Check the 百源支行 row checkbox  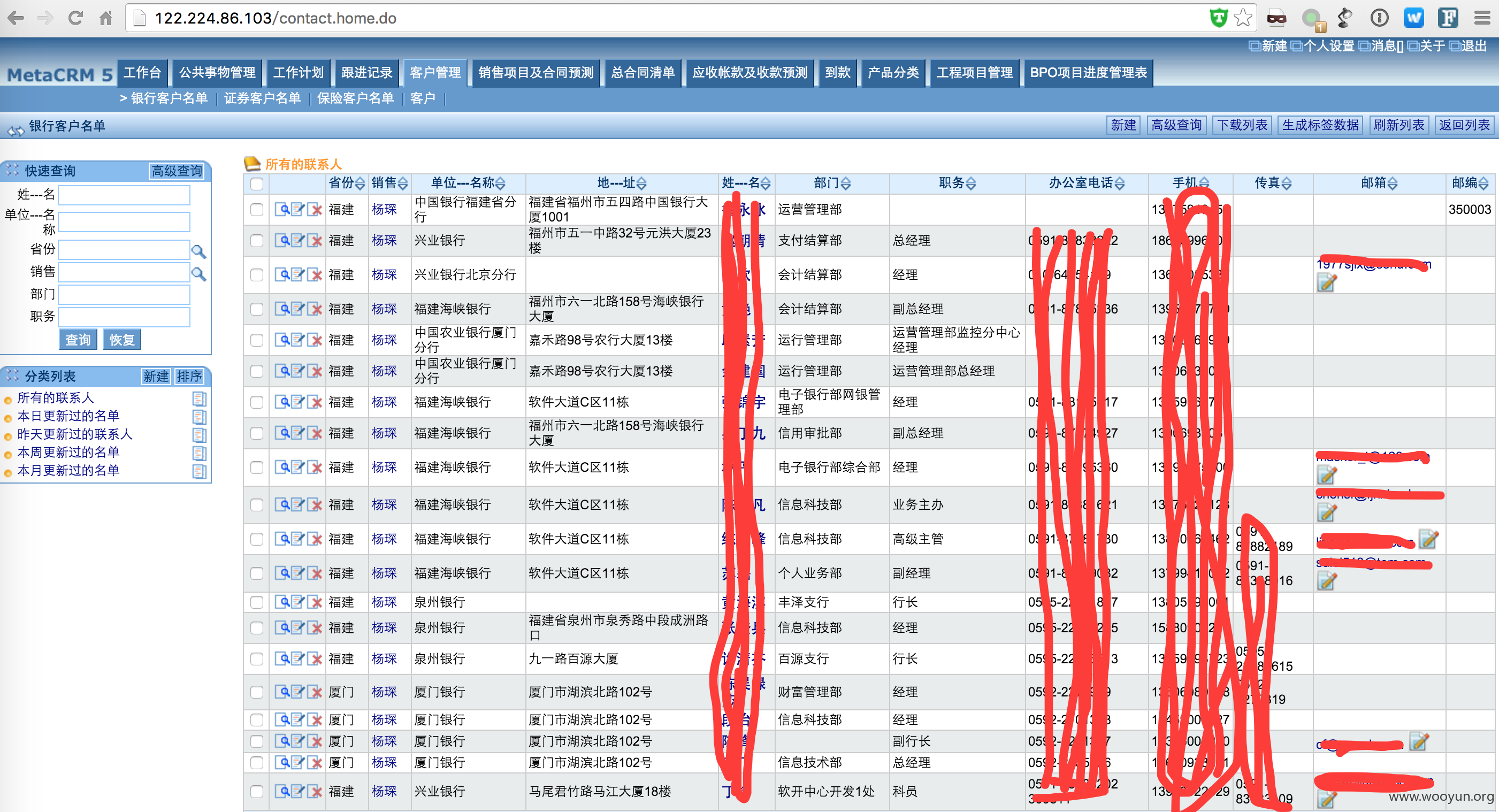pyautogui.click(x=256, y=658)
